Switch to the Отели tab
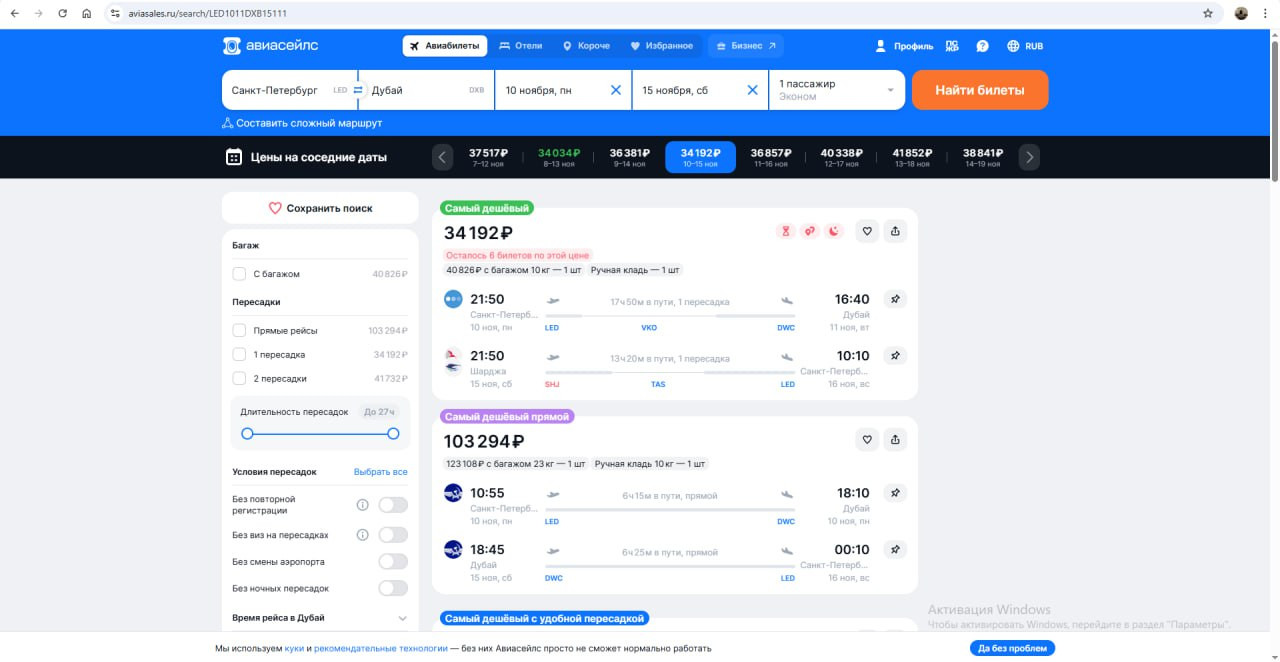Image resolution: width=1280 pixels, height=662 pixels. (x=520, y=46)
